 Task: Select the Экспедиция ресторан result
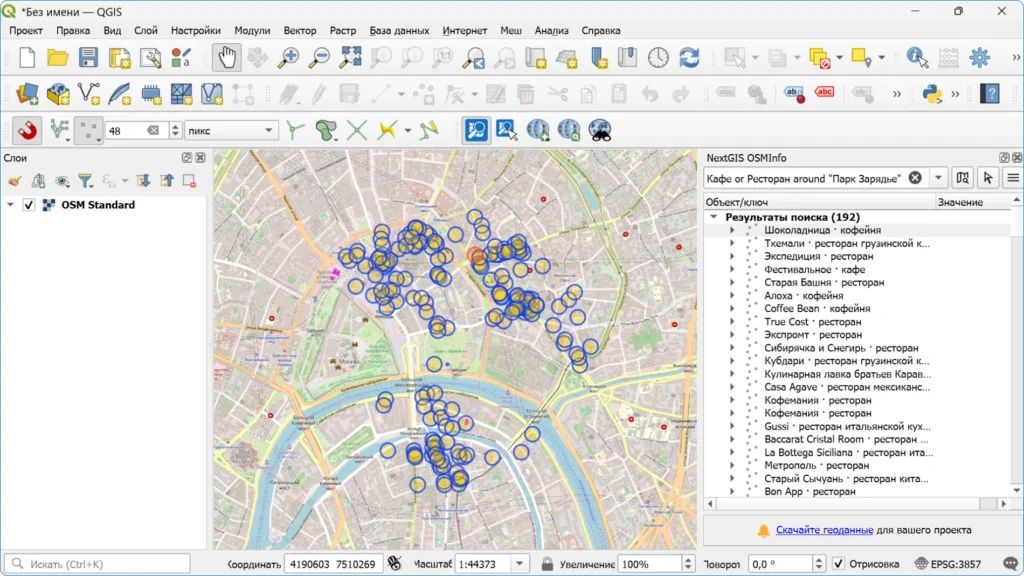pos(818,256)
